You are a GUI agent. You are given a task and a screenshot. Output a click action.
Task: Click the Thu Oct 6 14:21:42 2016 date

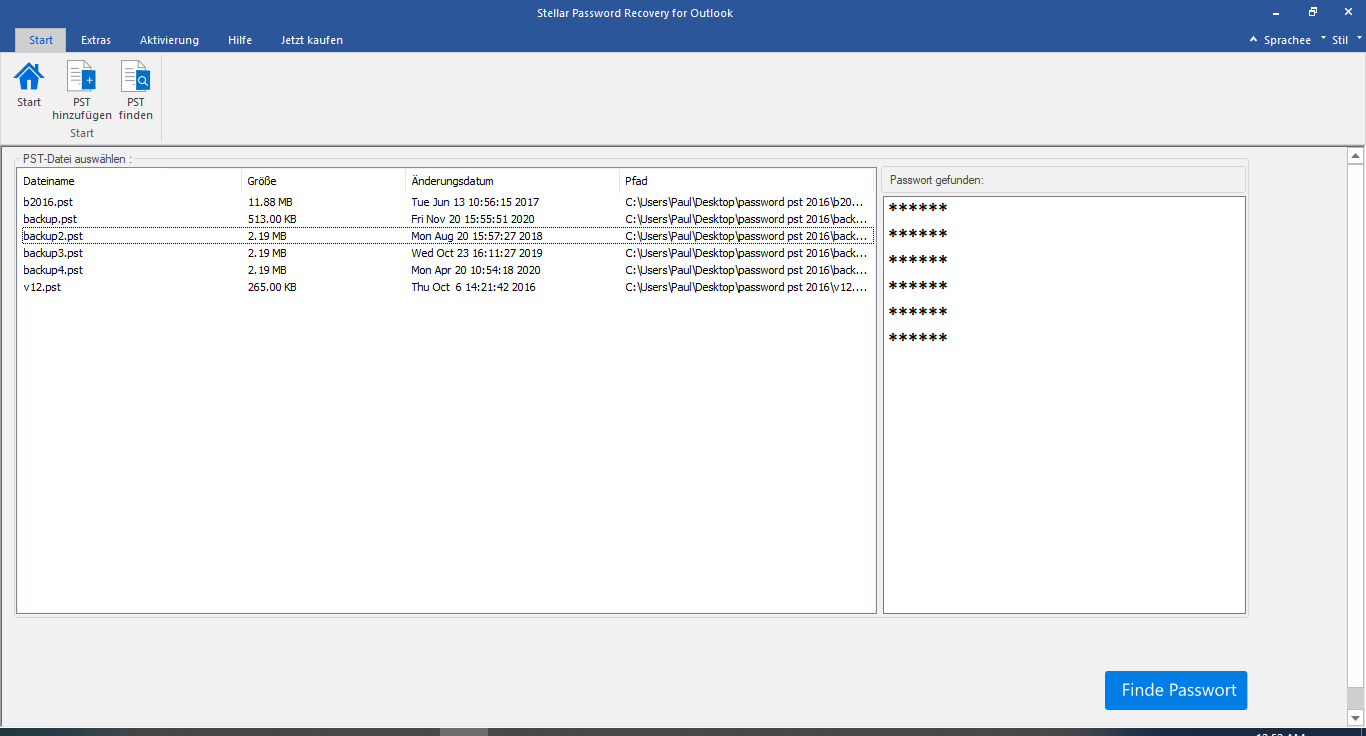tap(473, 287)
